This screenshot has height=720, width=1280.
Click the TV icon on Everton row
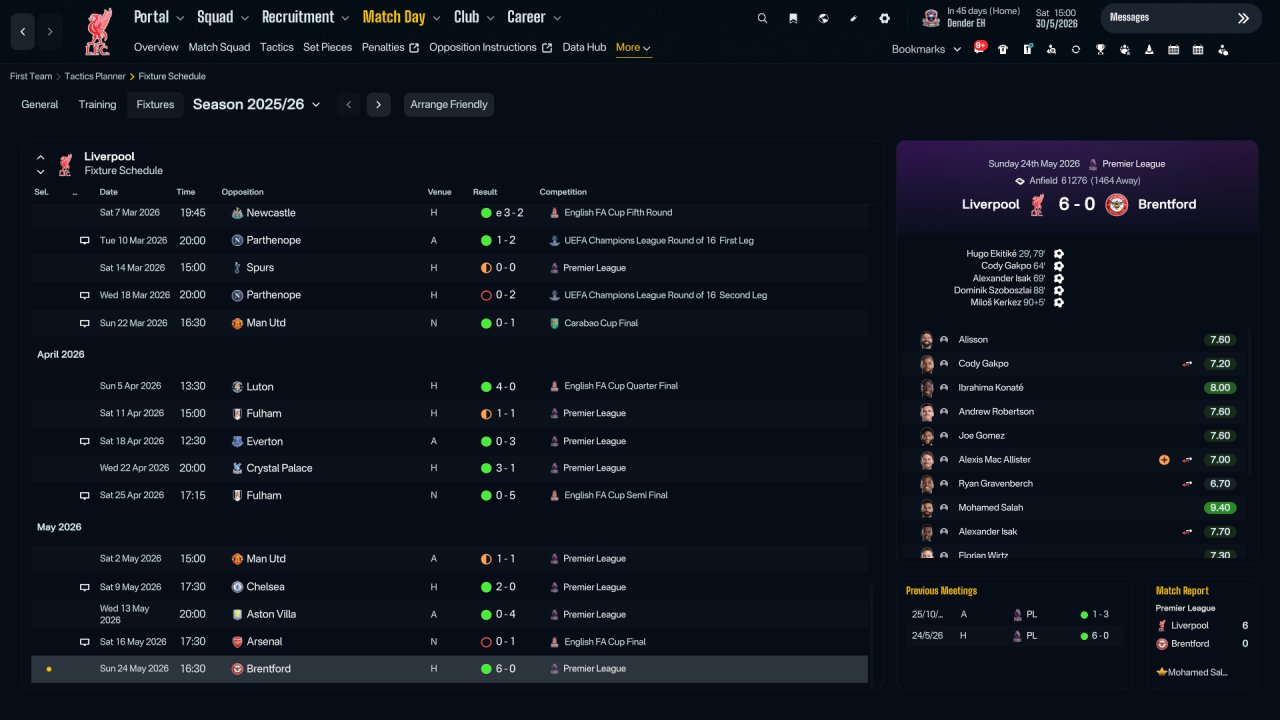(85, 442)
